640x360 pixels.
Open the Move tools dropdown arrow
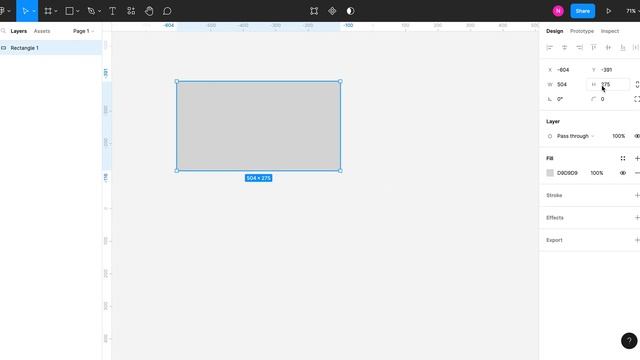point(34,11)
